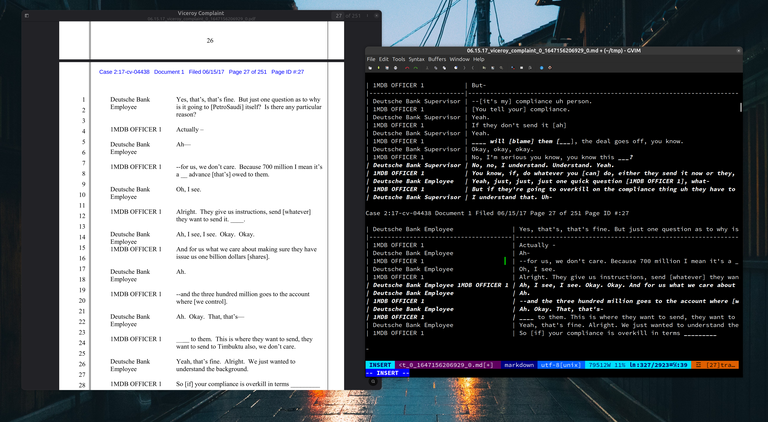Open the Tools menu in GVIM
Screen dimensions: 768x422
pyautogui.click(x=398, y=59)
